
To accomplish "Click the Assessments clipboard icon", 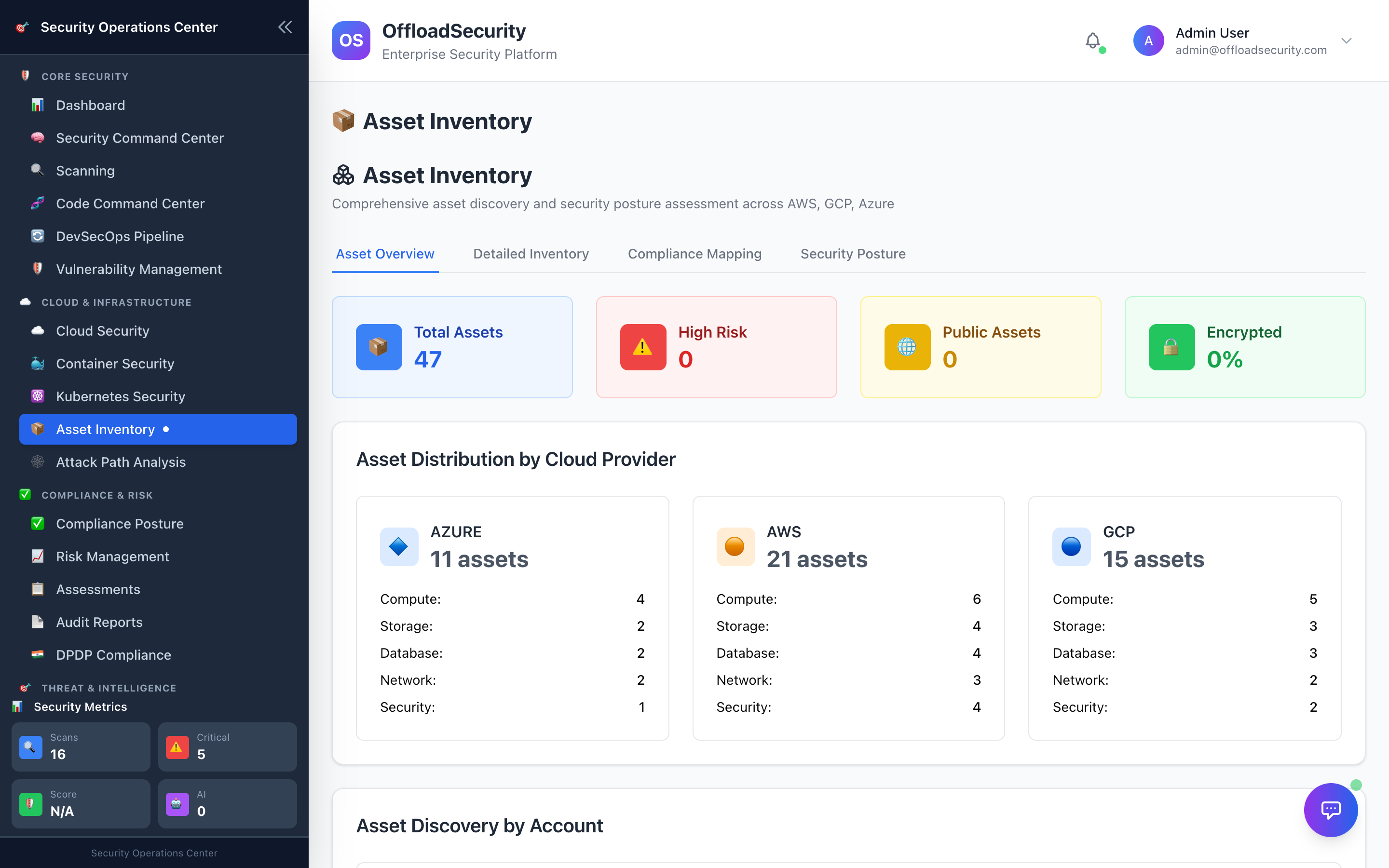I will [37, 589].
